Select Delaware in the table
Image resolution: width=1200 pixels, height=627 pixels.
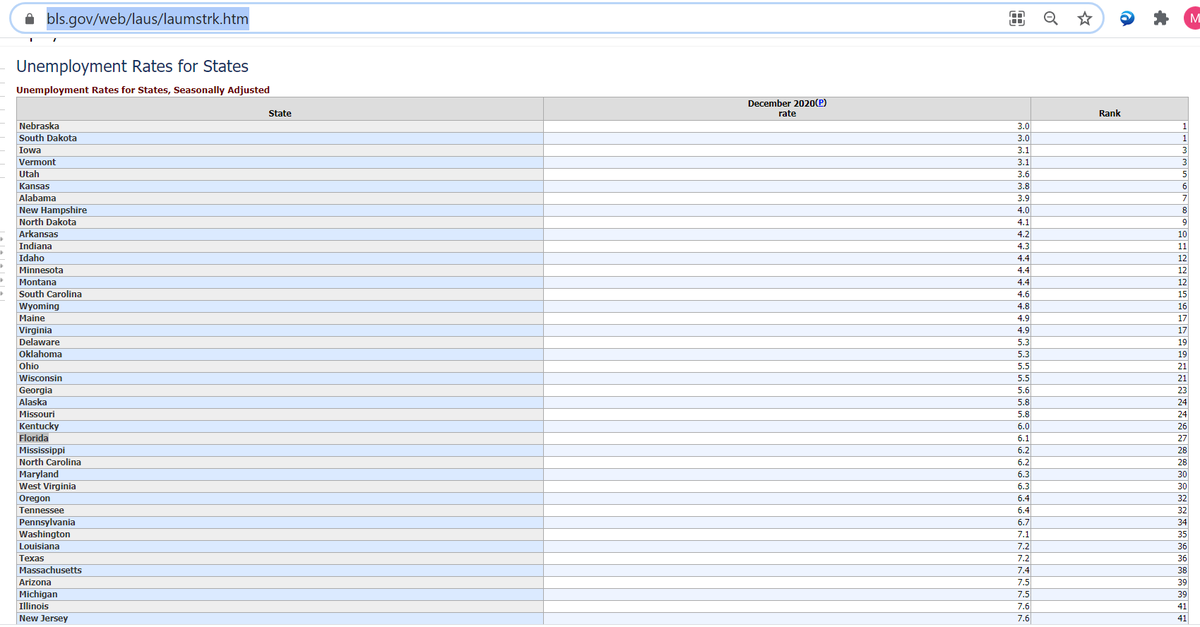click(x=39, y=342)
